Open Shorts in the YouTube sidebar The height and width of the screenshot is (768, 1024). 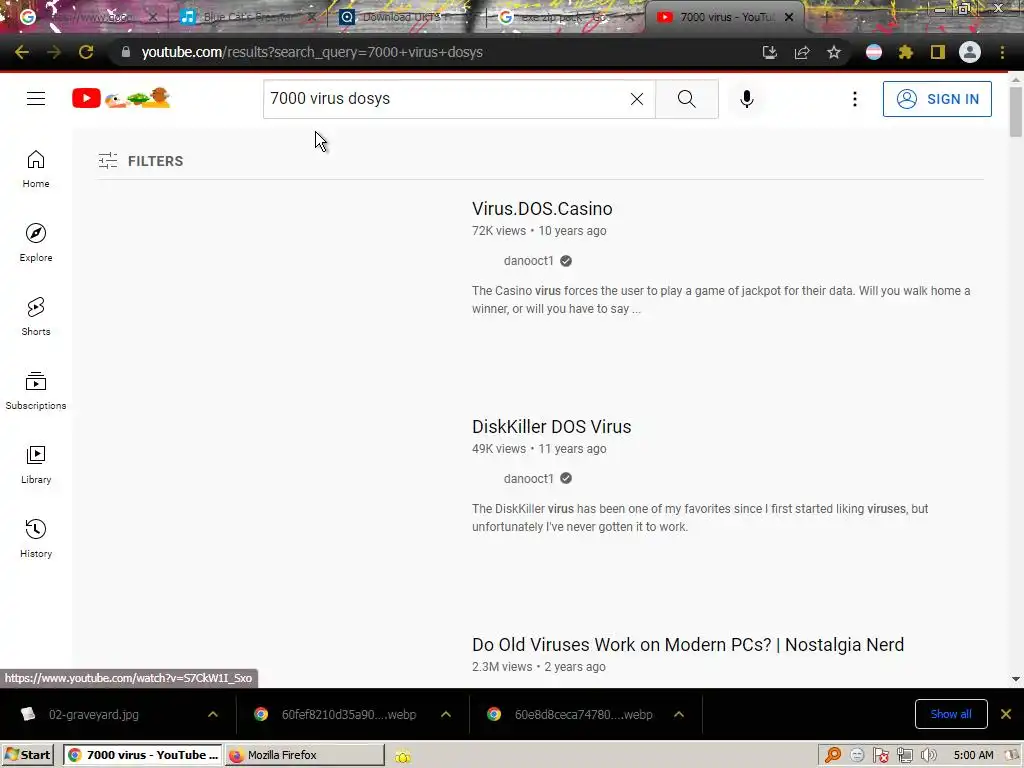click(x=36, y=317)
